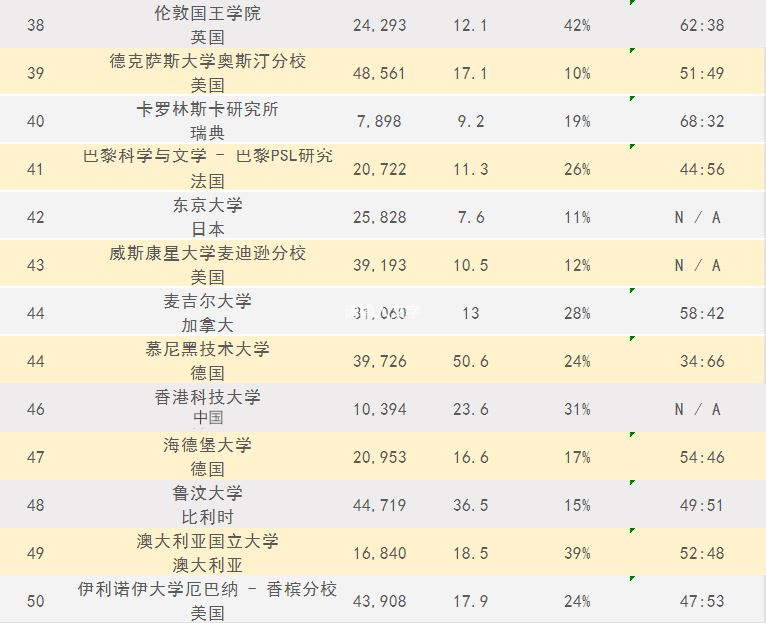Select student count 43,908
Viewport: 766px width, 623px height.
pyautogui.click(x=380, y=601)
